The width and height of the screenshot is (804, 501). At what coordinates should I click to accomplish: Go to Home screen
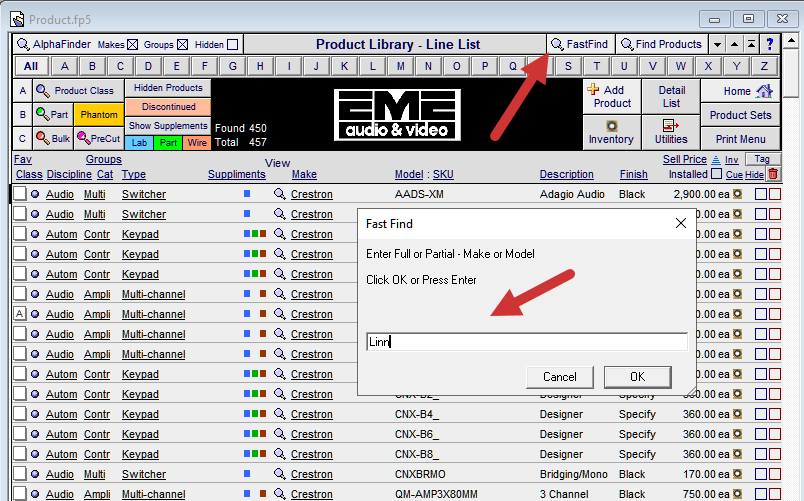coord(740,91)
